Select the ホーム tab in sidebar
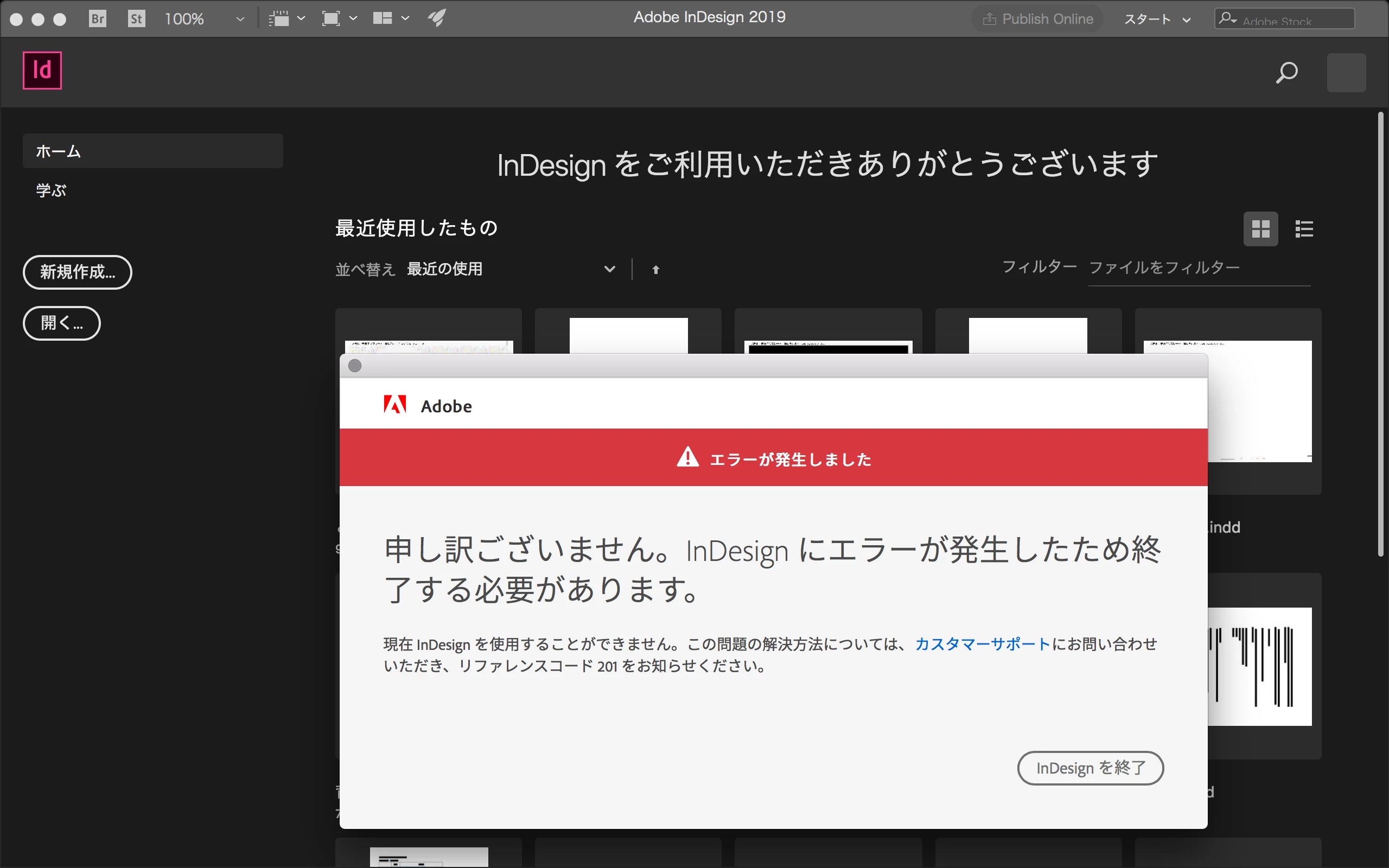Image resolution: width=1389 pixels, height=868 pixels. point(152,151)
